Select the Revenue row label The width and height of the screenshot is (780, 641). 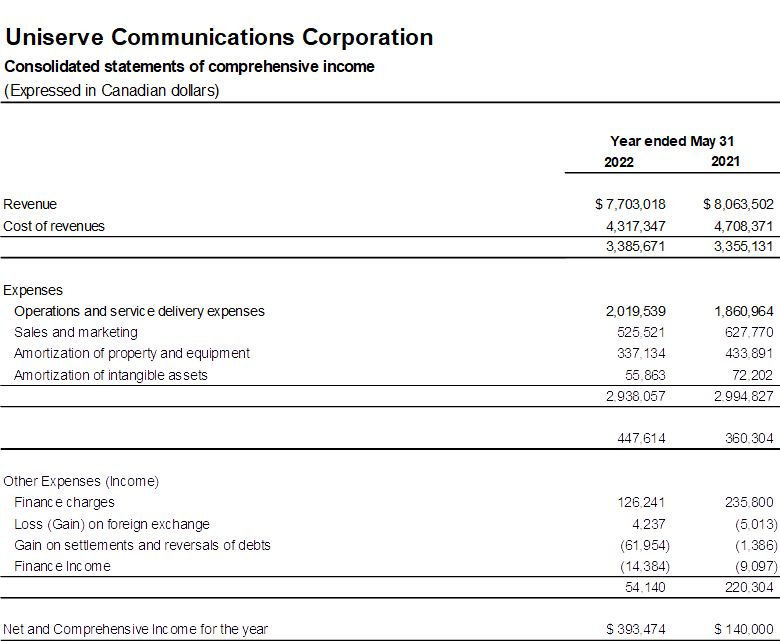coord(30,204)
